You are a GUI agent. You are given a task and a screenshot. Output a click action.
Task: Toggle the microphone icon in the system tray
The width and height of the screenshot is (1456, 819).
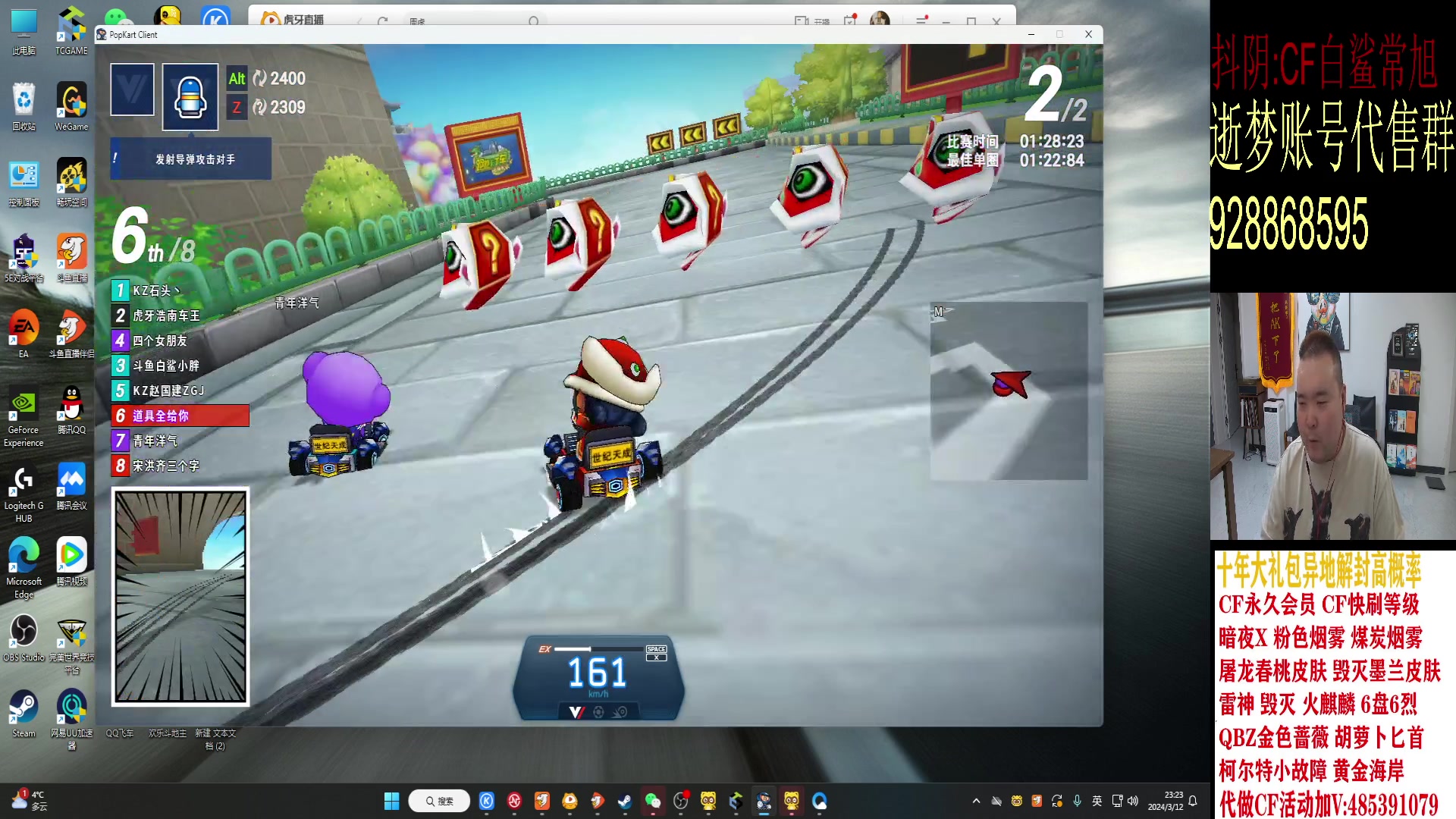pos(1077,801)
